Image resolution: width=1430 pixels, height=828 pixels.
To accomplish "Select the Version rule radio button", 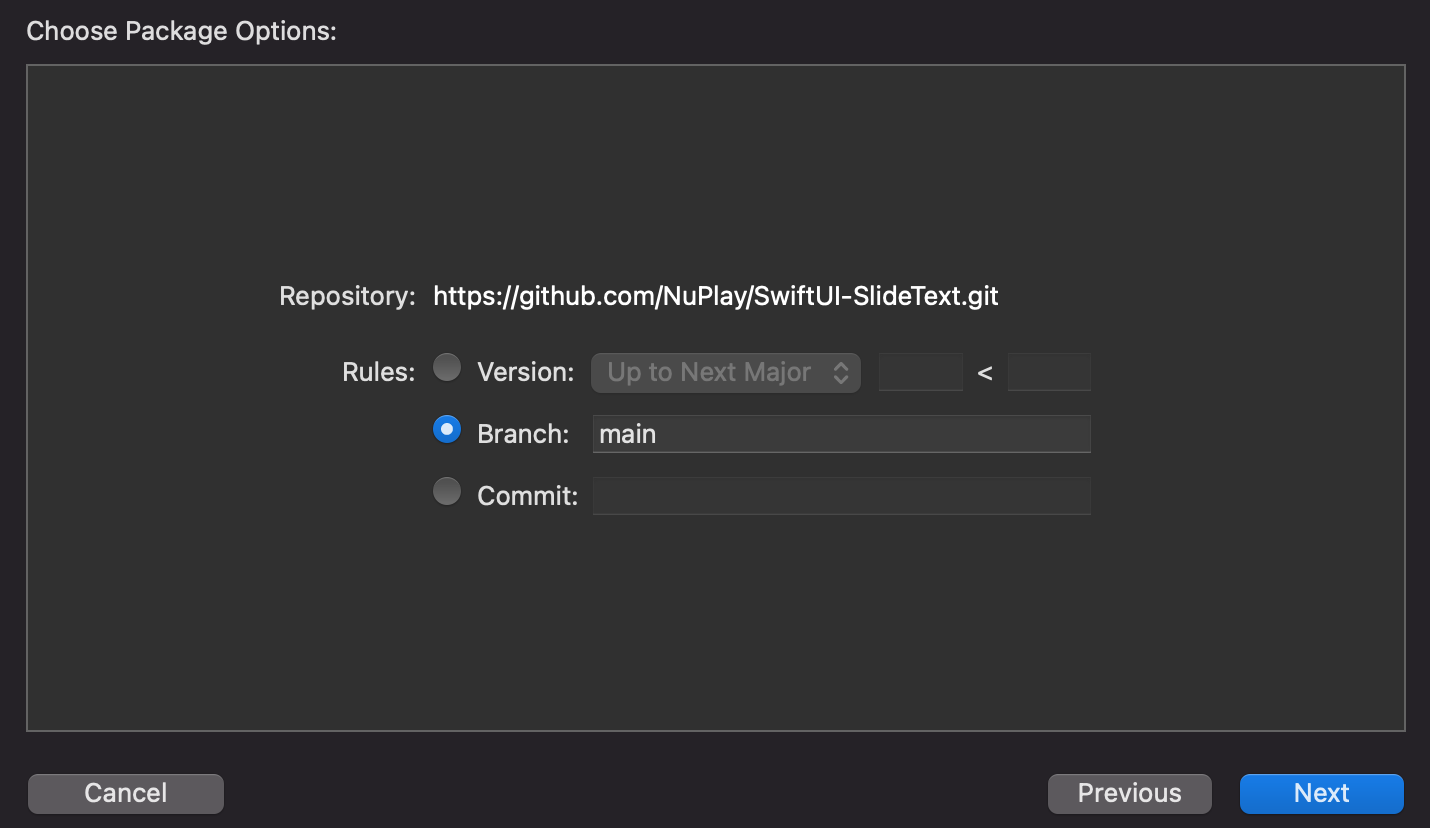I will point(447,369).
